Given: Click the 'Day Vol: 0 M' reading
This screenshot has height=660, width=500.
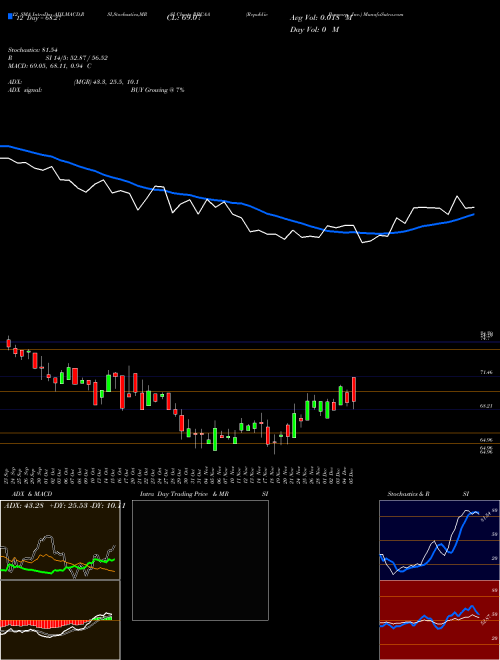Looking at the screenshot, I should pos(314,29).
